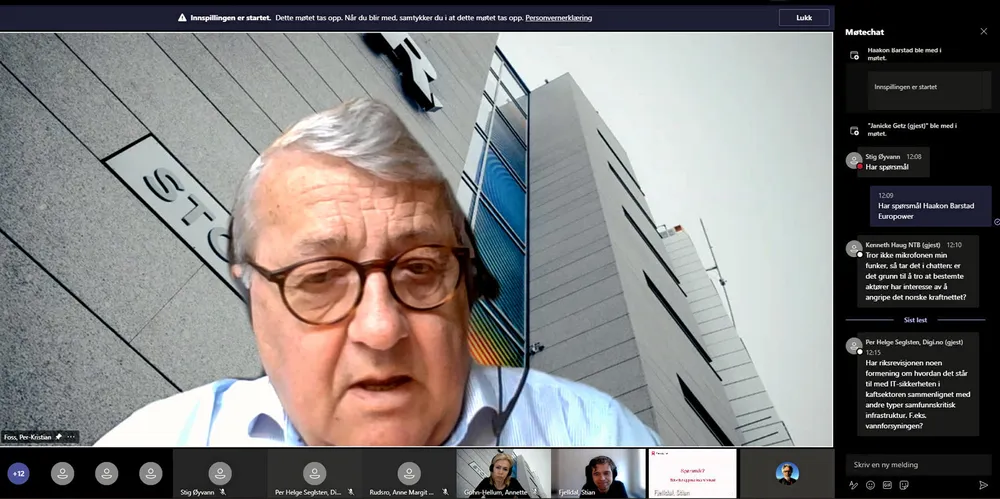The width and height of the screenshot is (1000, 499).
Task: Dismiss the recording notice with Lukk
Action: tap(804, 18)
